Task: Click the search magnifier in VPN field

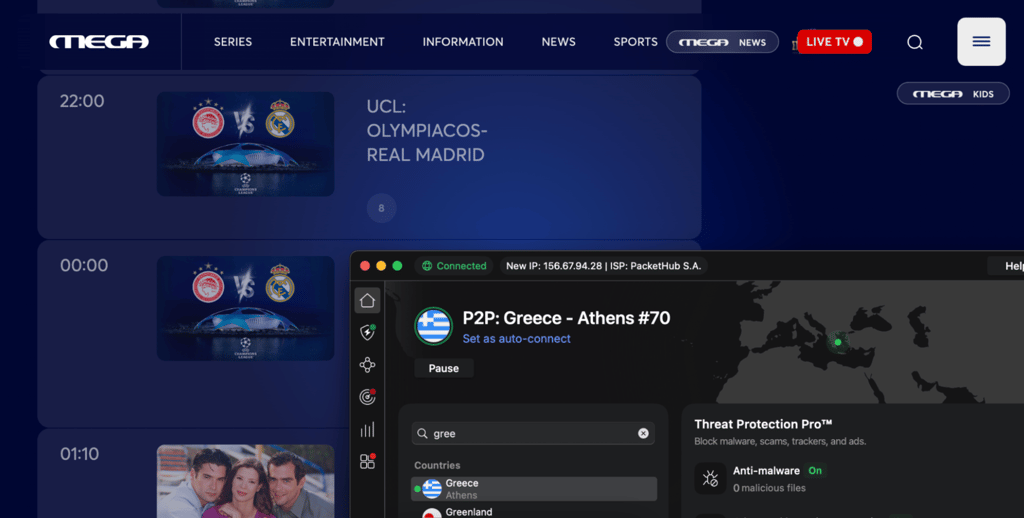Action: [x=423, y=433]
